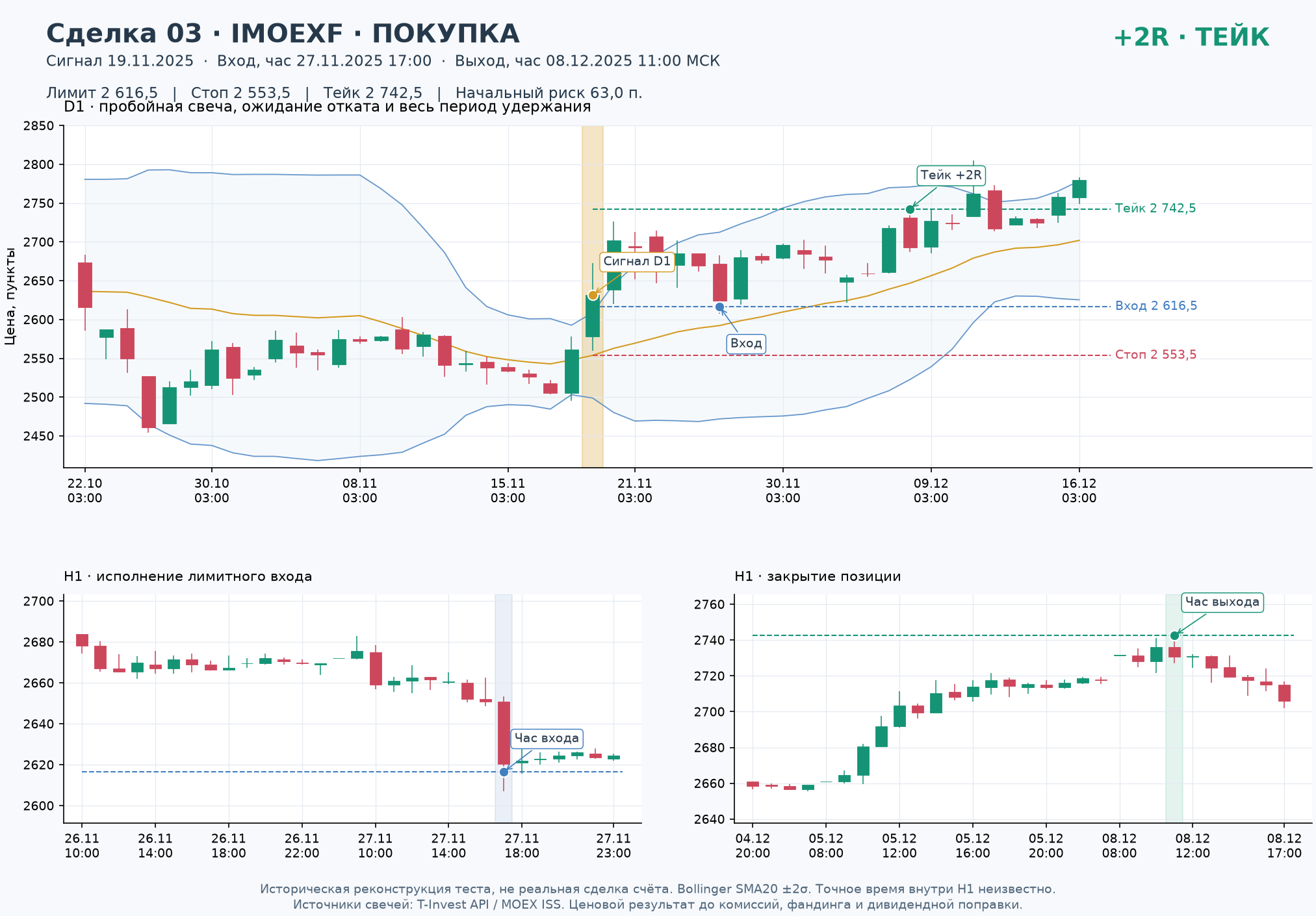Click the 'Час выхода' annotation label
1316x916 pixels.
(x=1222, y=602)
